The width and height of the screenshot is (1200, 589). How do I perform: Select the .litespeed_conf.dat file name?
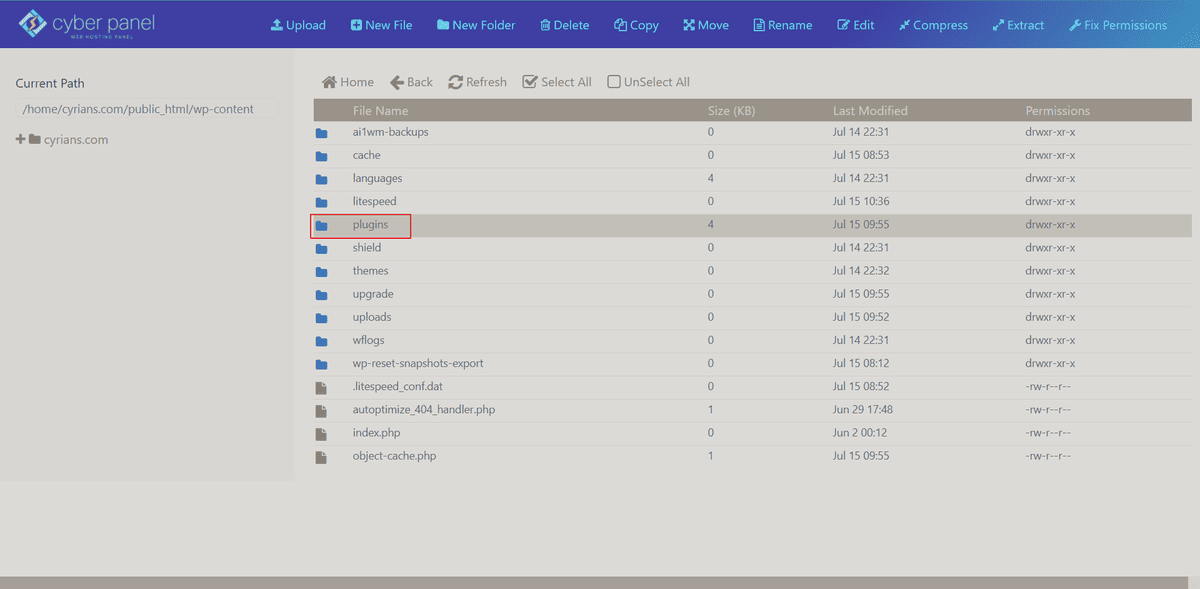[396, 386]
